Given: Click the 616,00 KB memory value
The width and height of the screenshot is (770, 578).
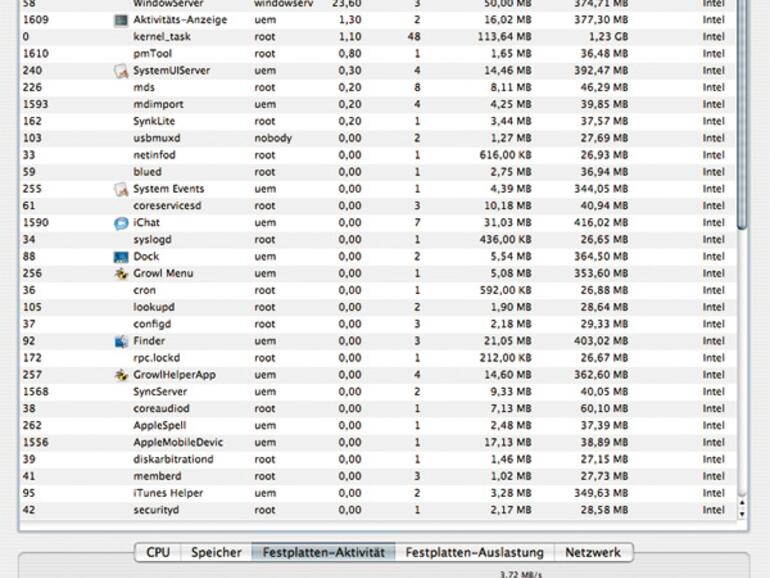Looking at the screenshot, I should [506, 155].
